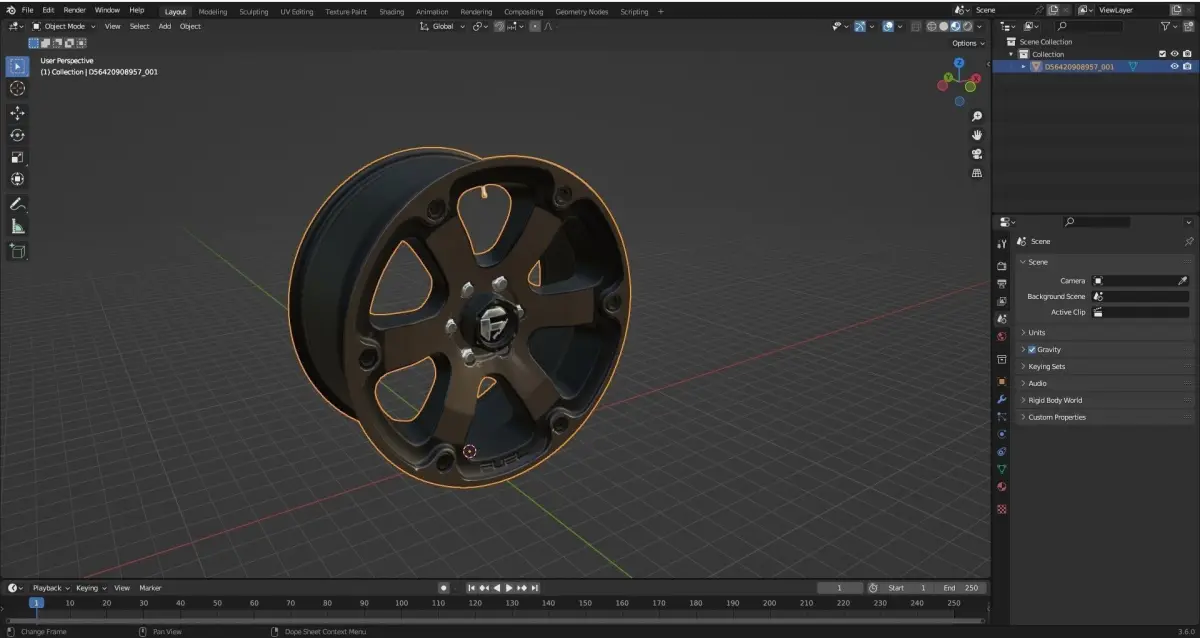Play the animation forward
1200x638 pixels.
pyautogui.click(x=509, y=588)
